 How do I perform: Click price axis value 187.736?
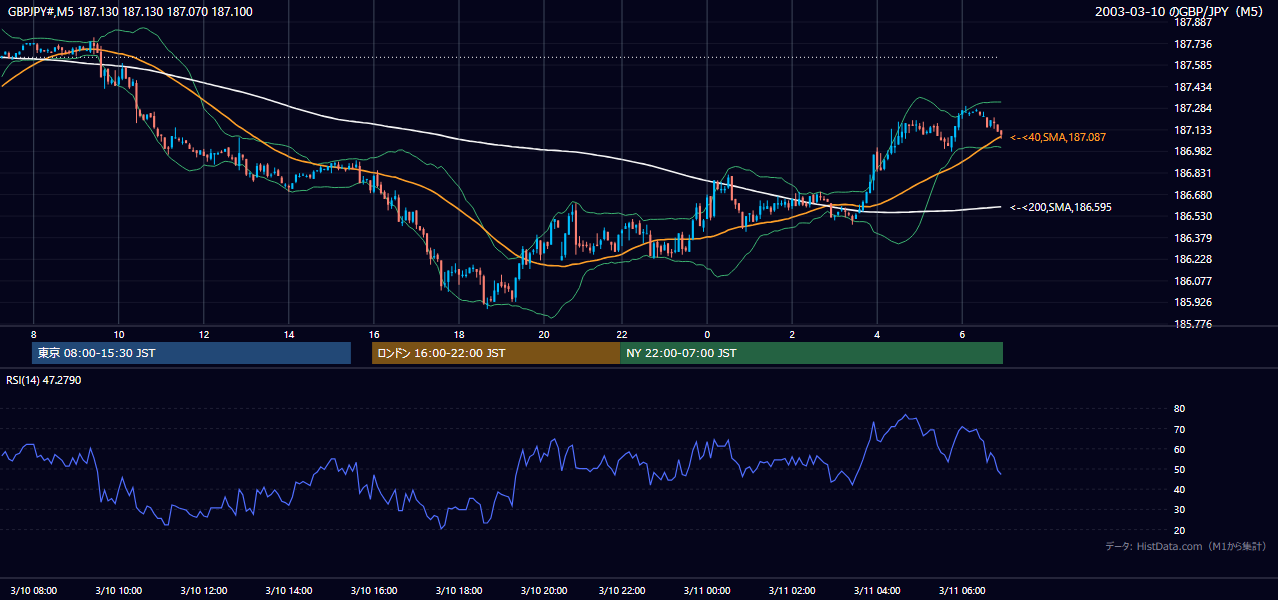pos(1193,44)
